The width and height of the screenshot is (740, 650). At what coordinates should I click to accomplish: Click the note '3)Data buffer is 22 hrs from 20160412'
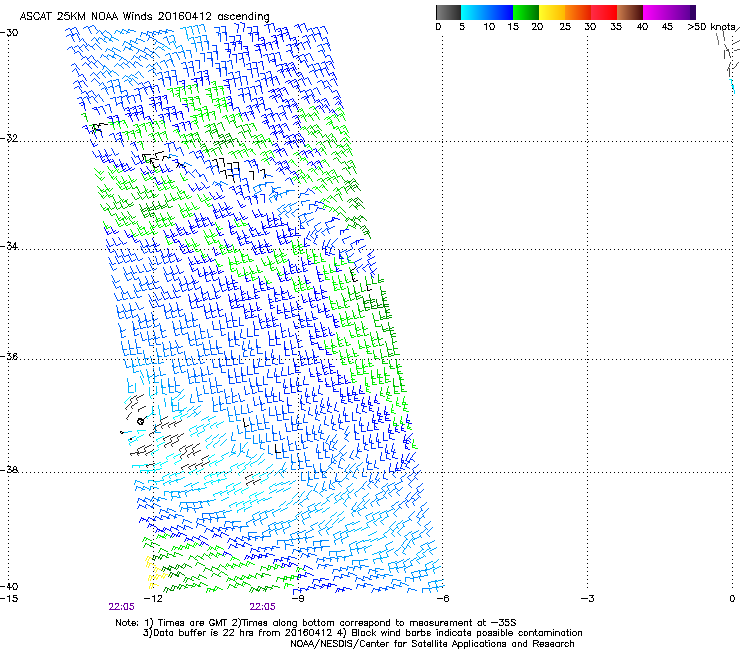[x=237, y=633]
